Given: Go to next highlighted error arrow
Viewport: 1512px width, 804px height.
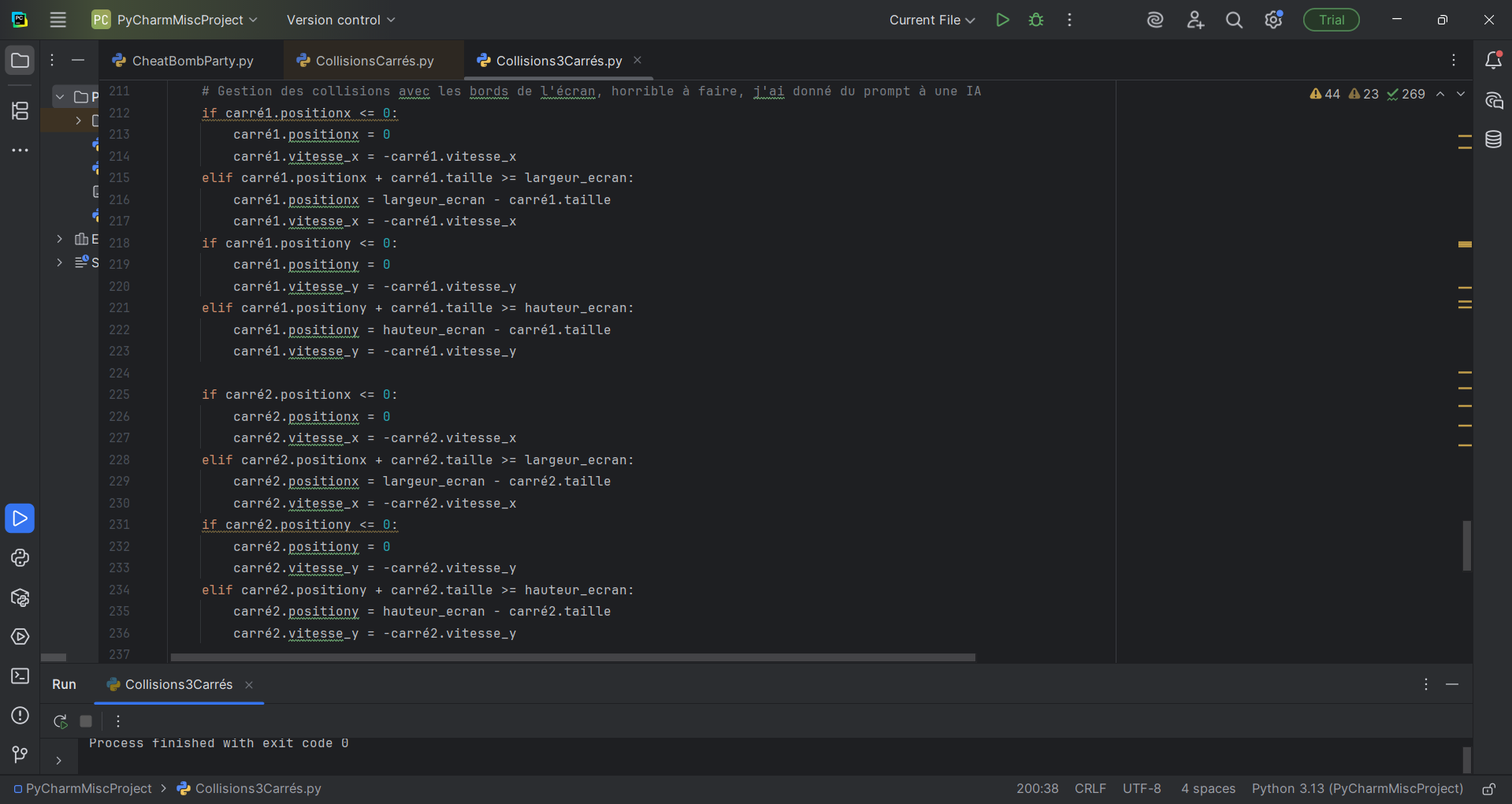Looking at the screenshot, I should pyautogui.click(x=1461, y=94).
